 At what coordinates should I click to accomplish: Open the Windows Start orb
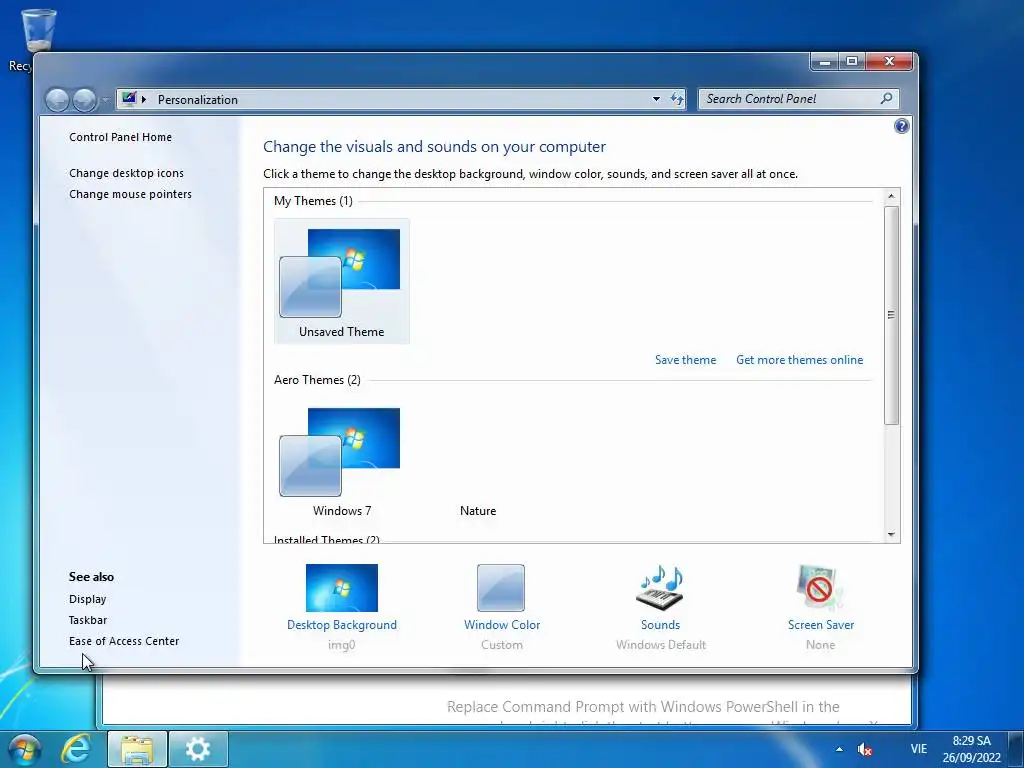tap(24, 749)
